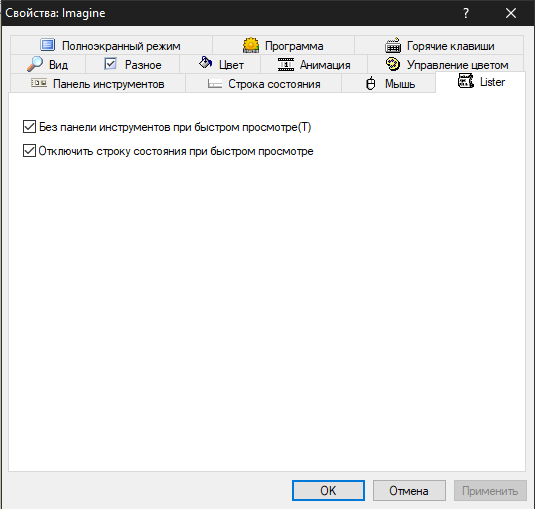The image size is (535, 509).
Task: Click the checkmark icon of Разное tab
Action: click(110, 64)
